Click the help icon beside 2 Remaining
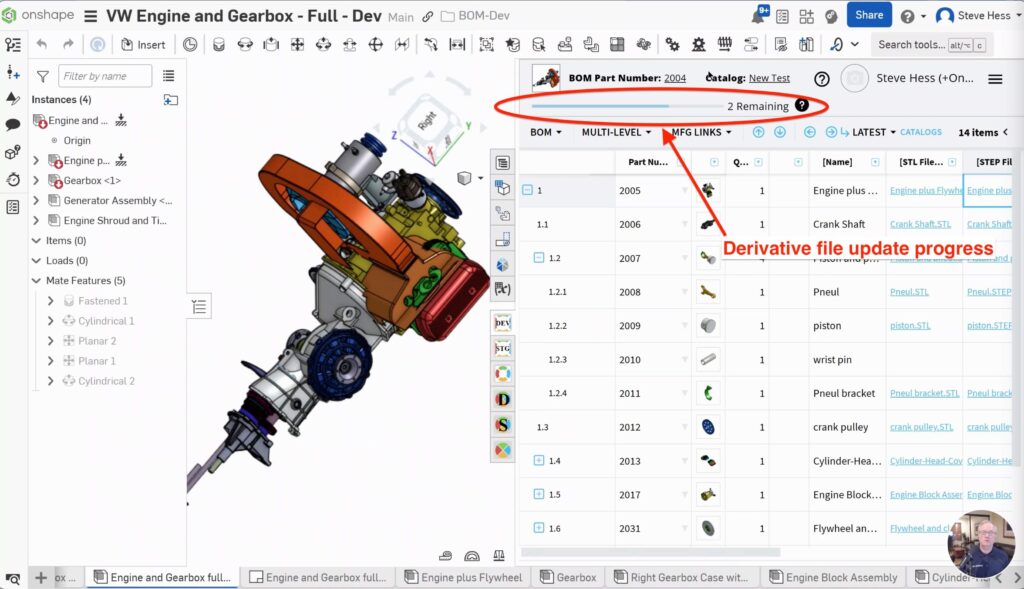This screenshot has height=589, width=1024. tap(802, 105)
